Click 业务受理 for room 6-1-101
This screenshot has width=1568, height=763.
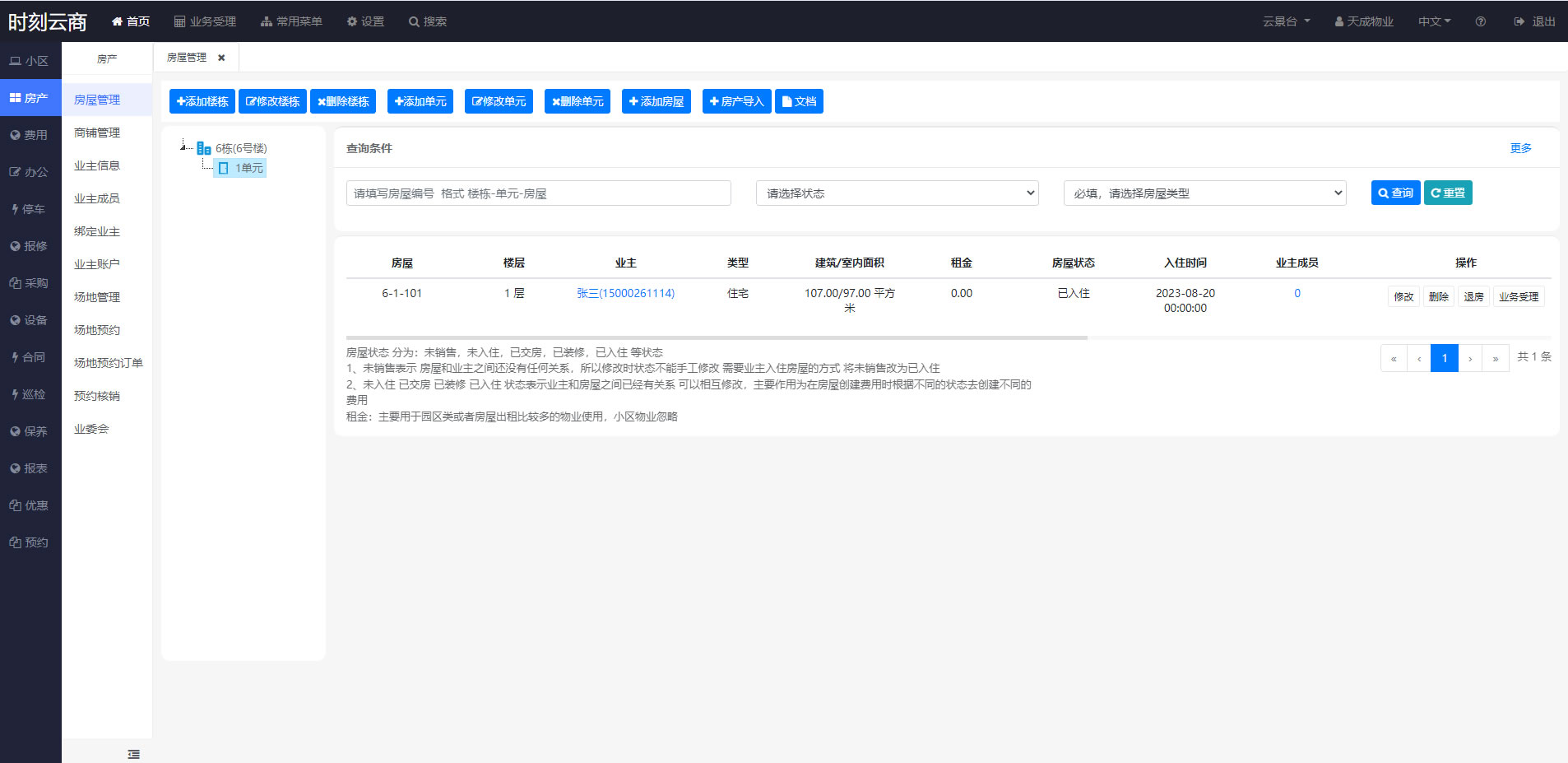(x=1519, y=297)
